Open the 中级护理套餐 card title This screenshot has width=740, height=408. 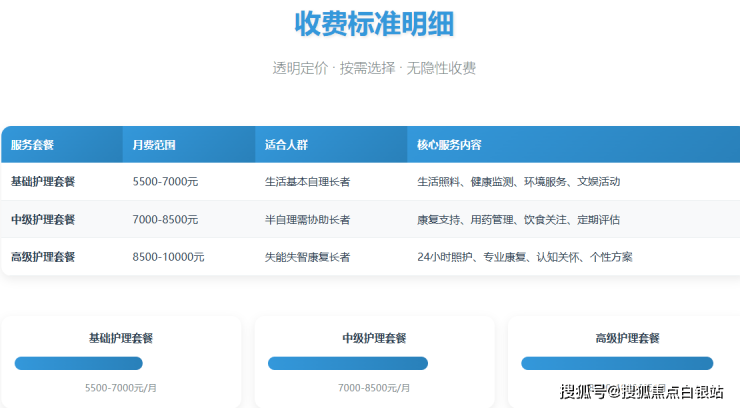(x=374, y=338)
